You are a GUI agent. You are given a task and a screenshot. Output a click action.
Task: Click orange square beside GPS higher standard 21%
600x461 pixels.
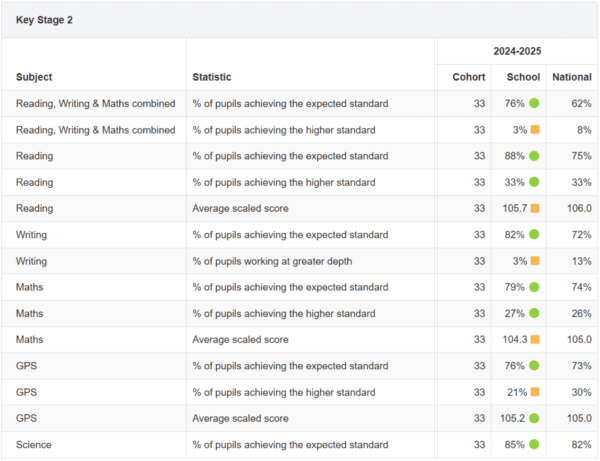[535, 393]
